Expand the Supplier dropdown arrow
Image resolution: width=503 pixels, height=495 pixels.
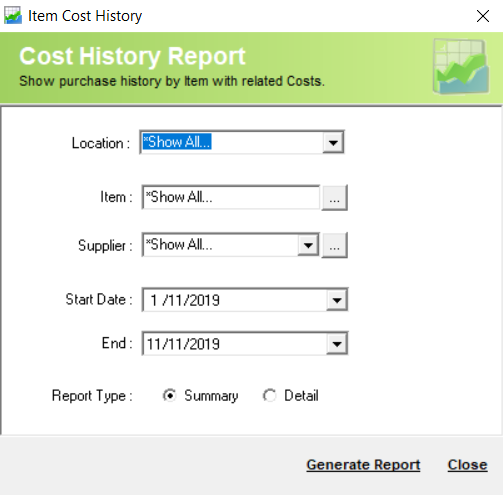(308, 245)
